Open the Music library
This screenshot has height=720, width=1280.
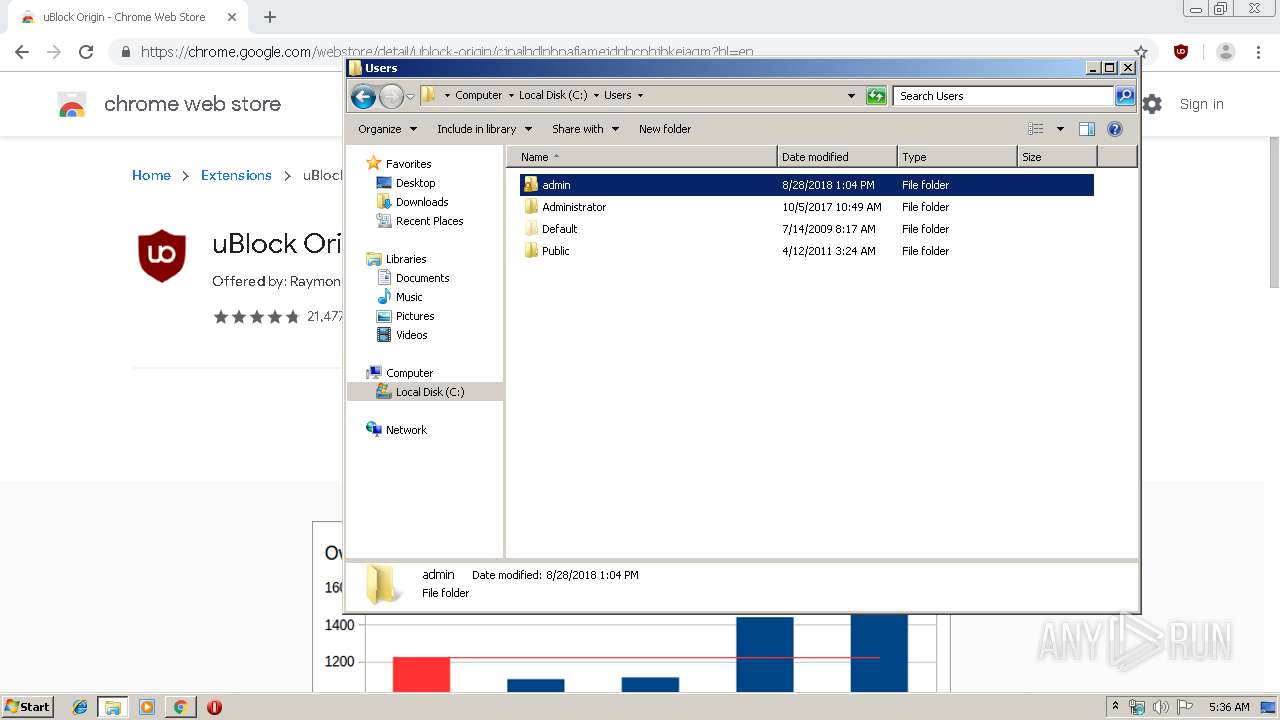pyautogui.click(x=399, y=297)
